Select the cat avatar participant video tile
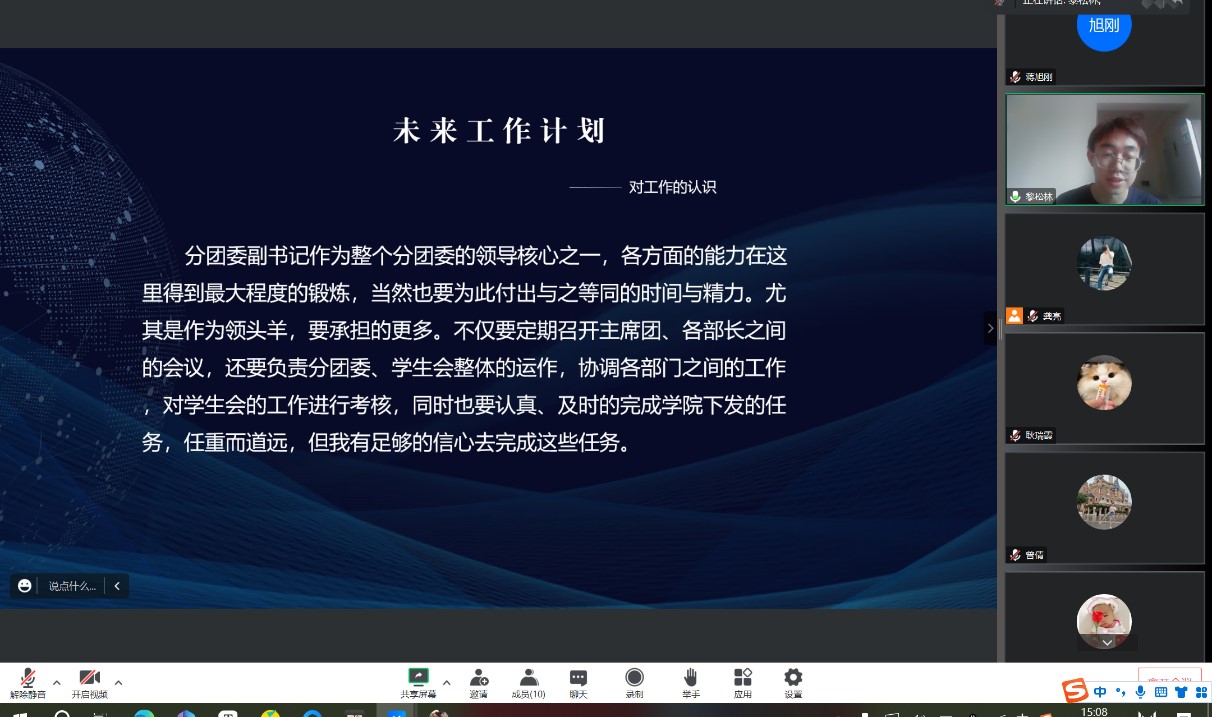Image resolution: width=1212 pixels, height=717 pixels. click(x=1104, y=388)
